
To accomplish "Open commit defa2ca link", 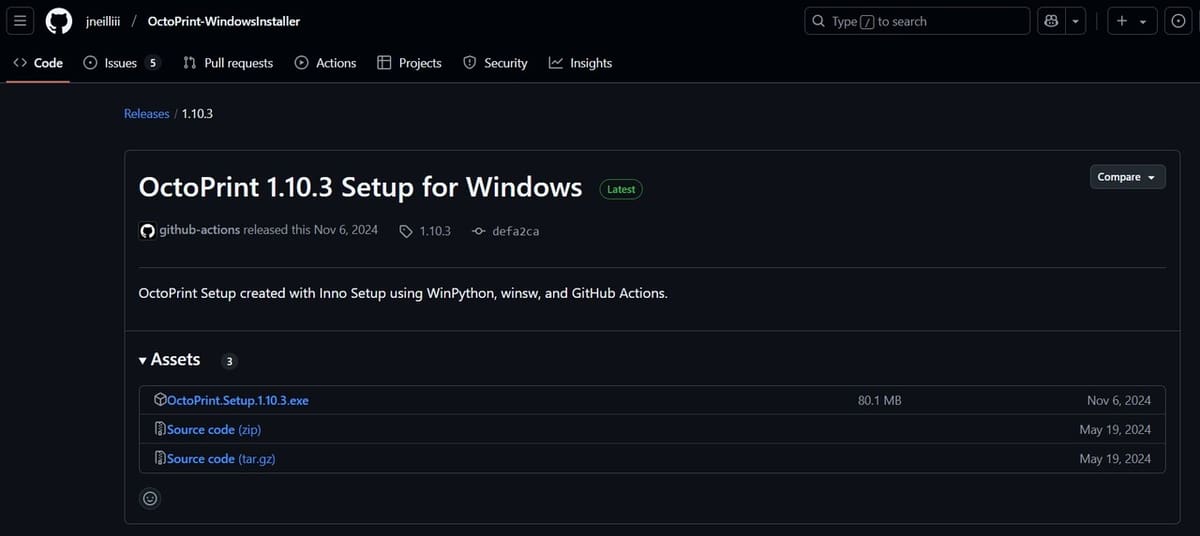I will pos(516,231).
